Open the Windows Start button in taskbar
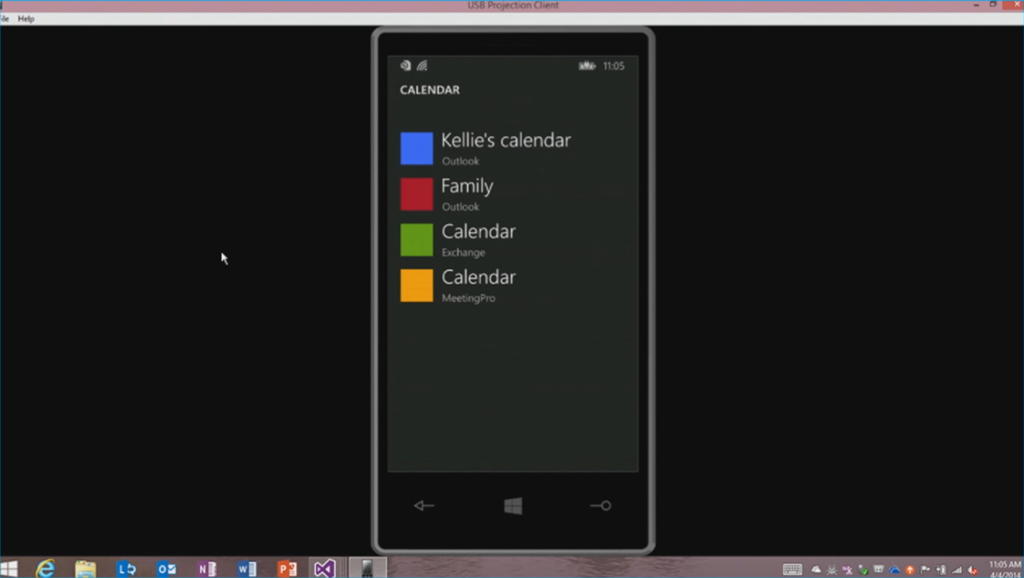This screenshot has width=1024, height=578. pyautogui.click(x=8, y=568)
